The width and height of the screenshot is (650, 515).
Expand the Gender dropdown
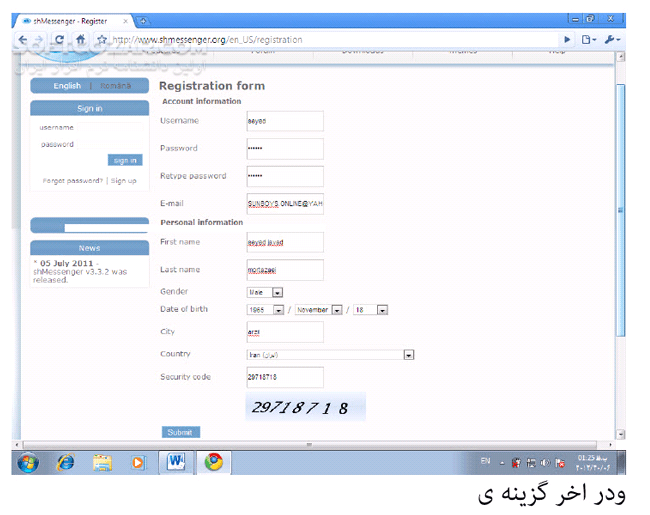click(x=277, y=292)
